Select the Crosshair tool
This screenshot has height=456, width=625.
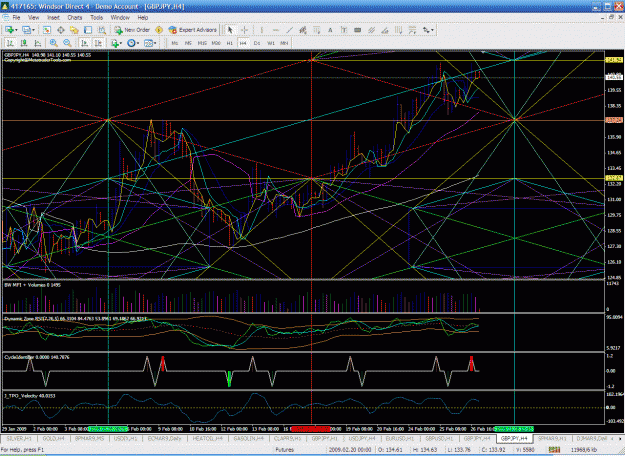244,30
